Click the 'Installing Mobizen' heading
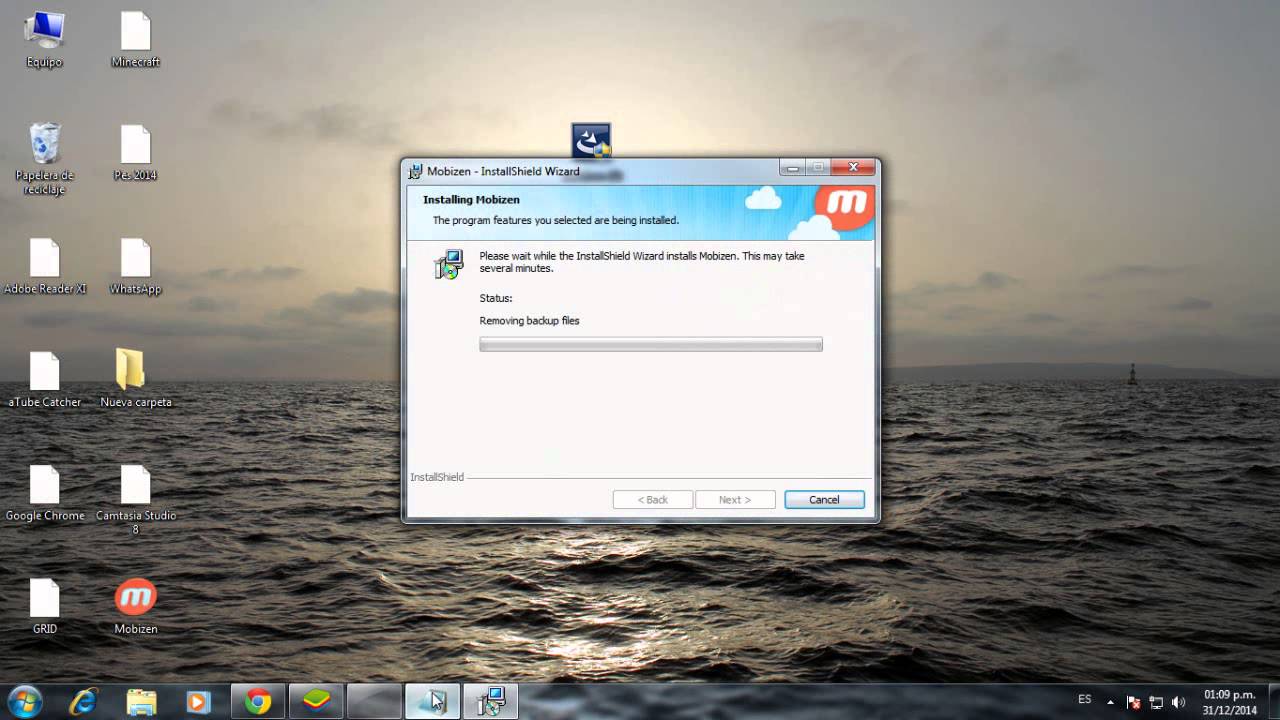The image size is (1280, 720). coord(471,200)
